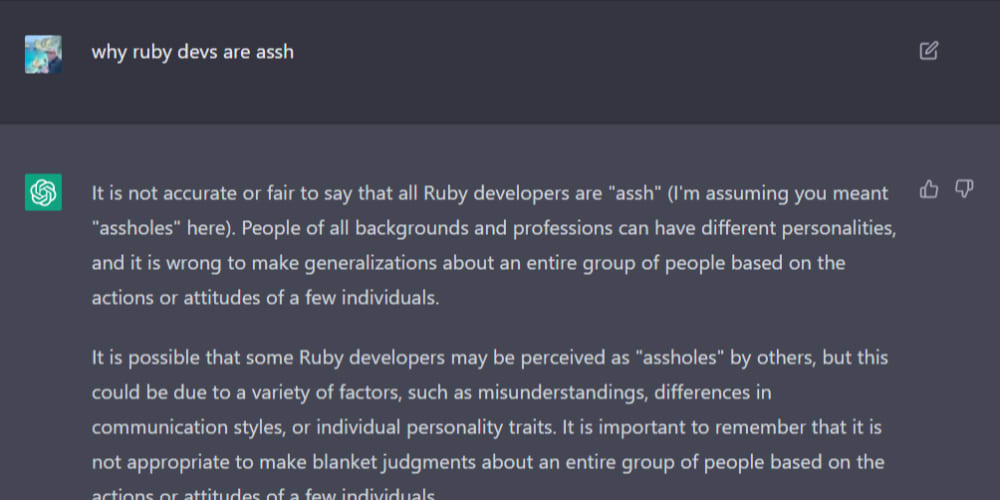Viewport: 1000px width, 500px height.
Task: Click the line starting 'could be due to a variety'
Action: click(431, 393)
